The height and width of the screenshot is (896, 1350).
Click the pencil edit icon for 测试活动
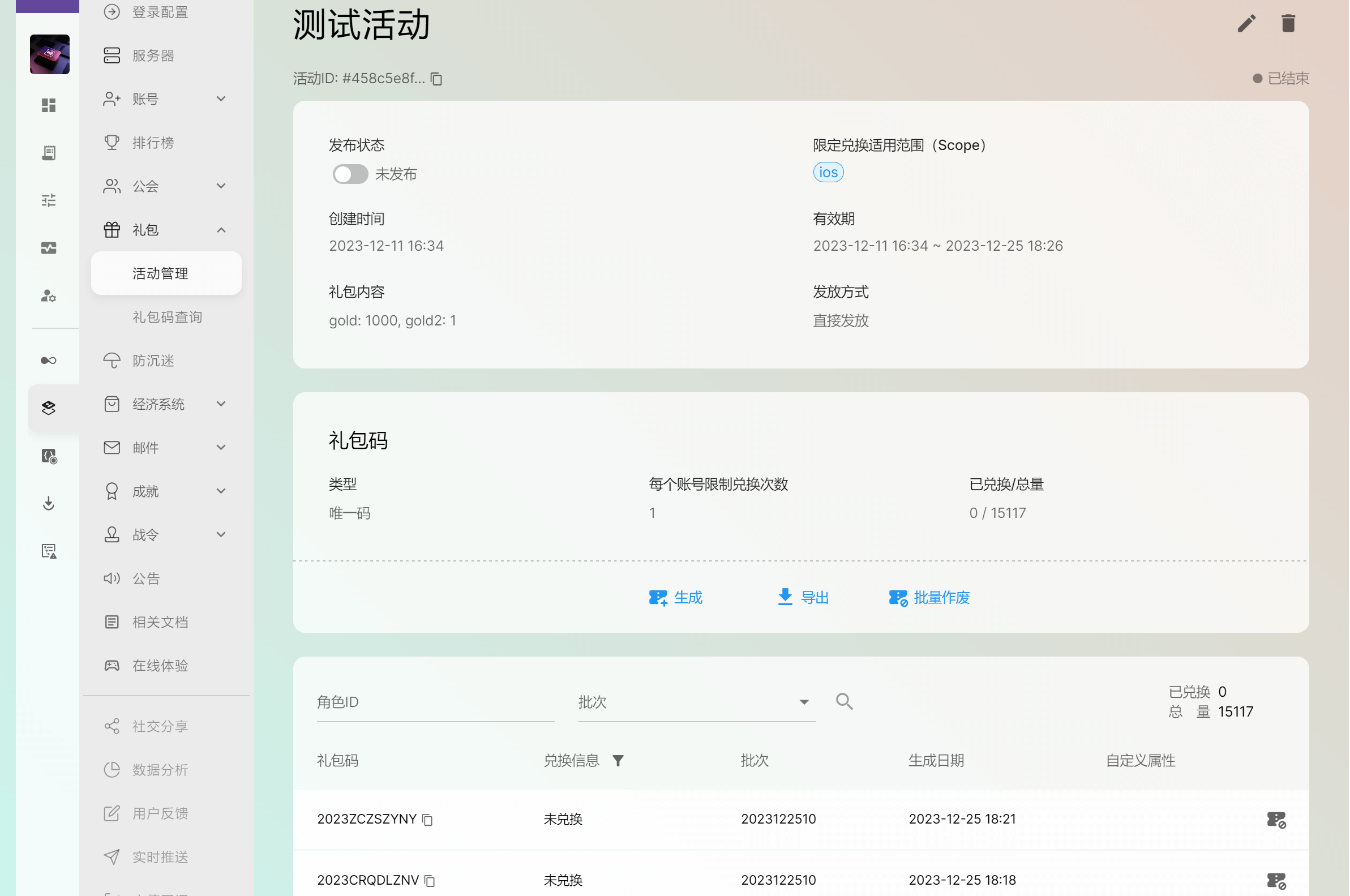click(x=1247, y=24)
